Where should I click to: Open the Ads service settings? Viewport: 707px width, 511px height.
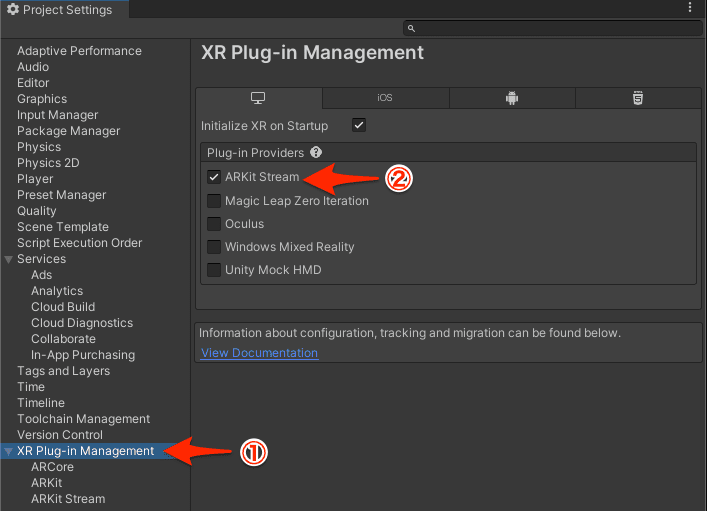(x=41, y=275)
